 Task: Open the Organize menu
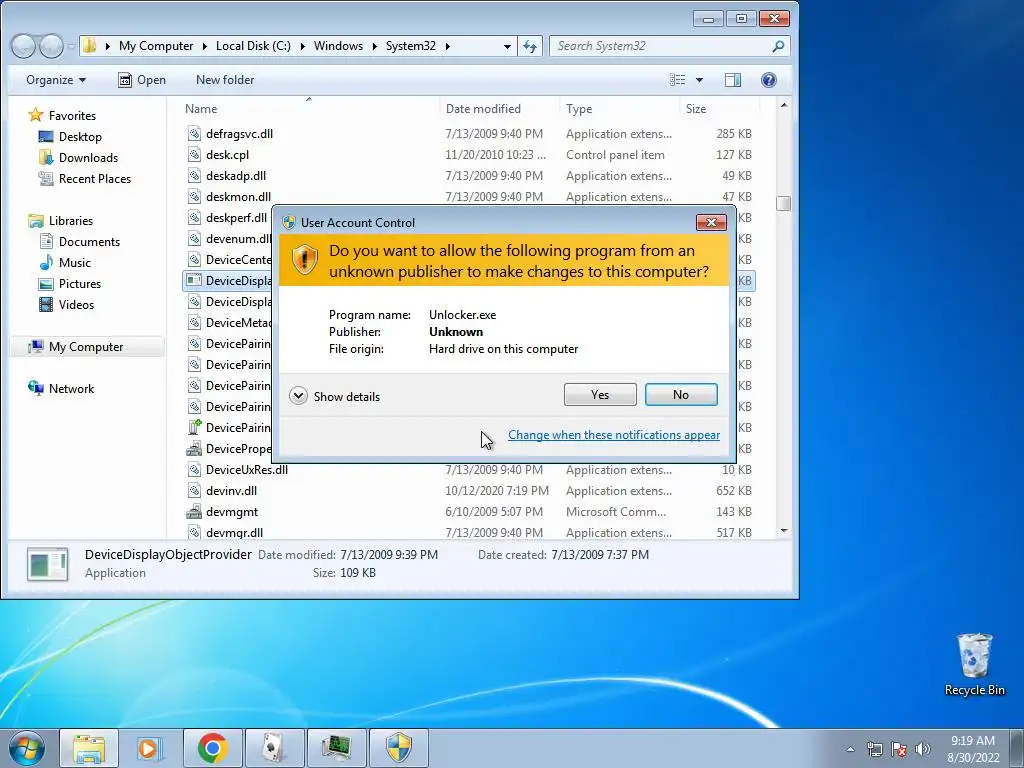coord(56,80)
